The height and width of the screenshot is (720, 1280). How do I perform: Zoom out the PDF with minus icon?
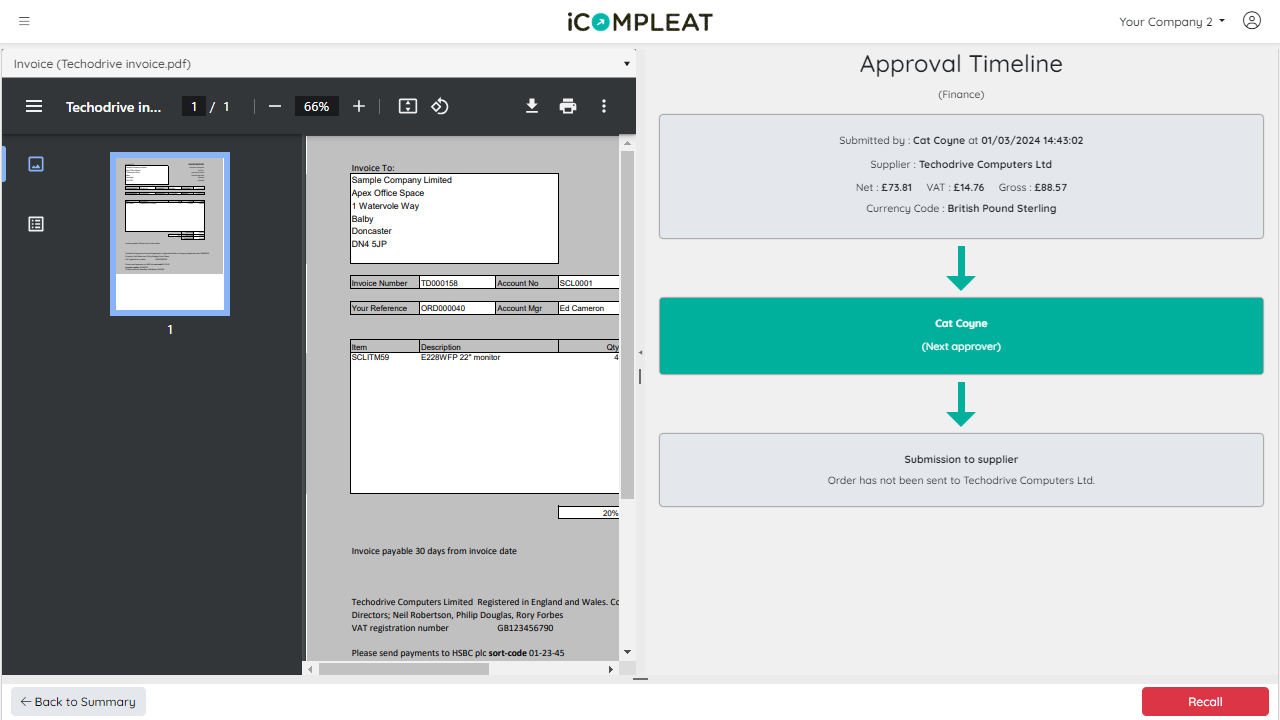click(275, 106)
